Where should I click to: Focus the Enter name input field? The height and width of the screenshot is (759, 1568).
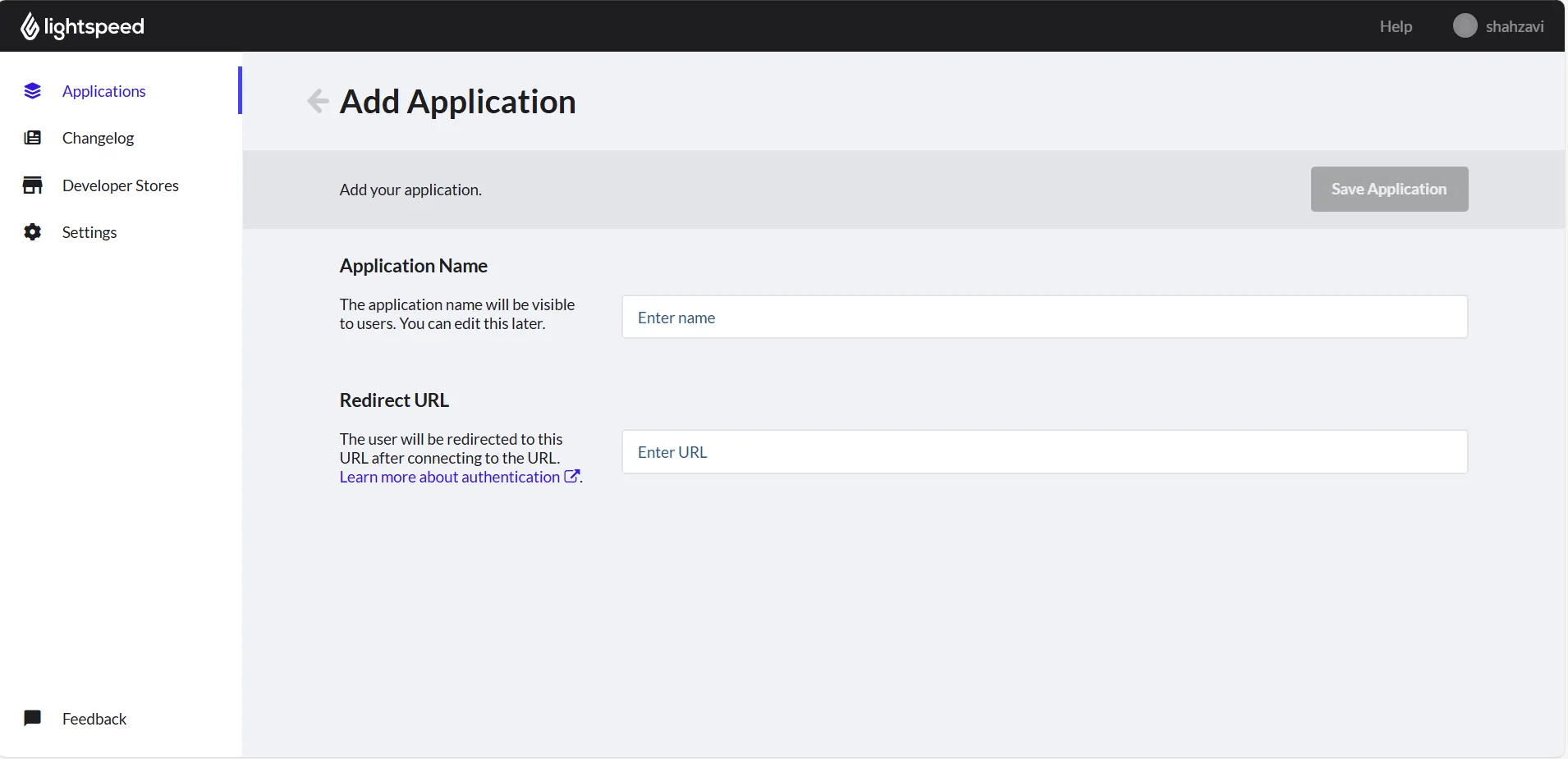[x=1044, y=317]
